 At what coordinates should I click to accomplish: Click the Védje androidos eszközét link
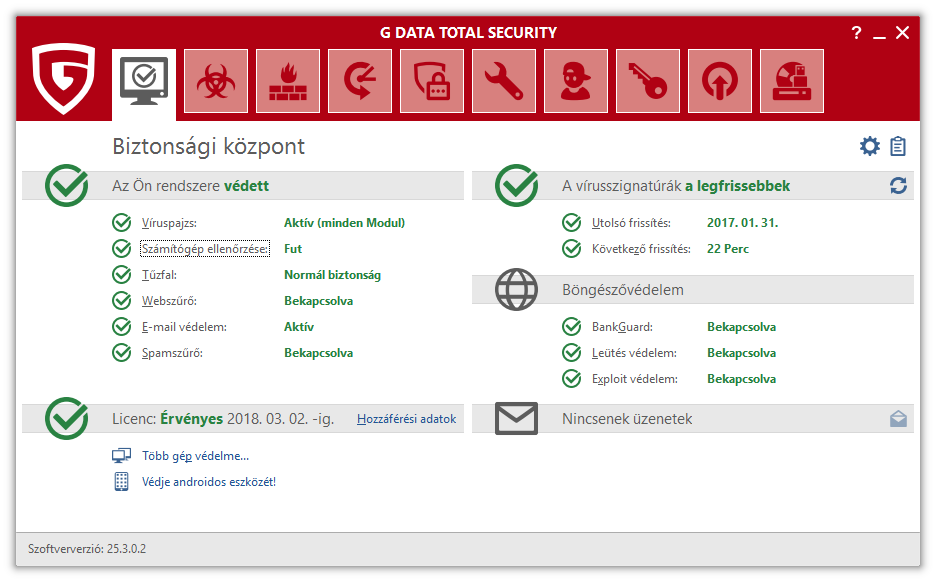point(208,482)
